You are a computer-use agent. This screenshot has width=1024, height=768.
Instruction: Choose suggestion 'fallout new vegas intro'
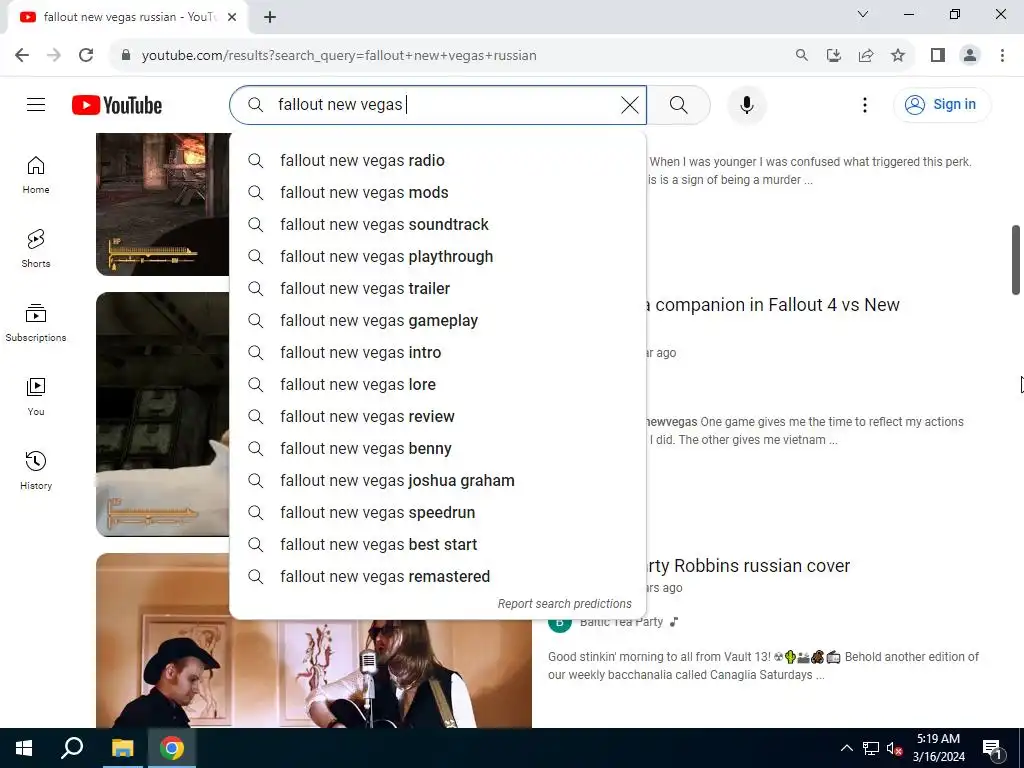[438, 352]
